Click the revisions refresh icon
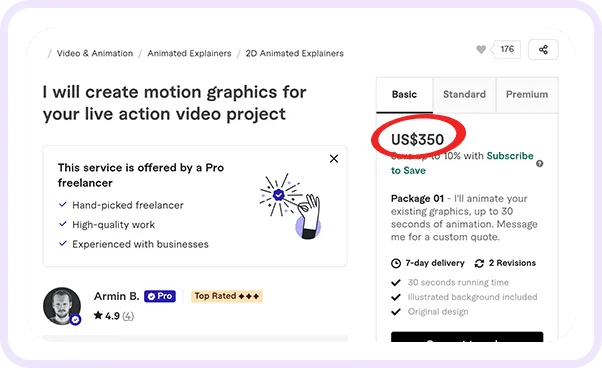602x368 pixels. click(x=479, y=263)
